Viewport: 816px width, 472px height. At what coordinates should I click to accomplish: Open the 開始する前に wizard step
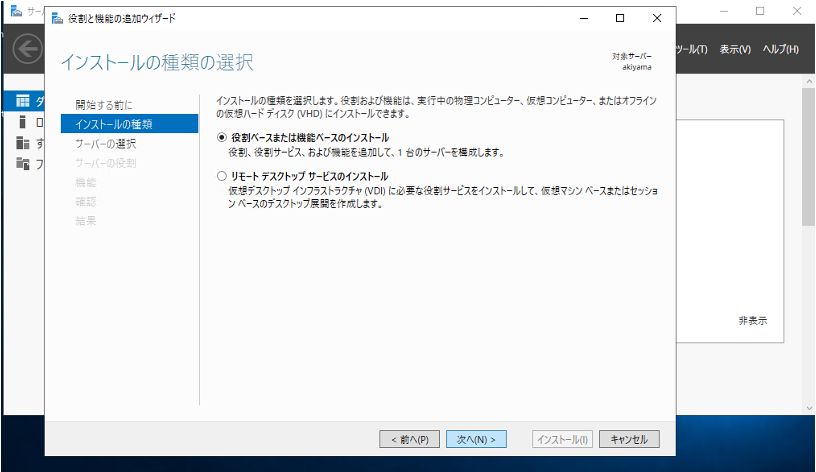coord(104,105)
